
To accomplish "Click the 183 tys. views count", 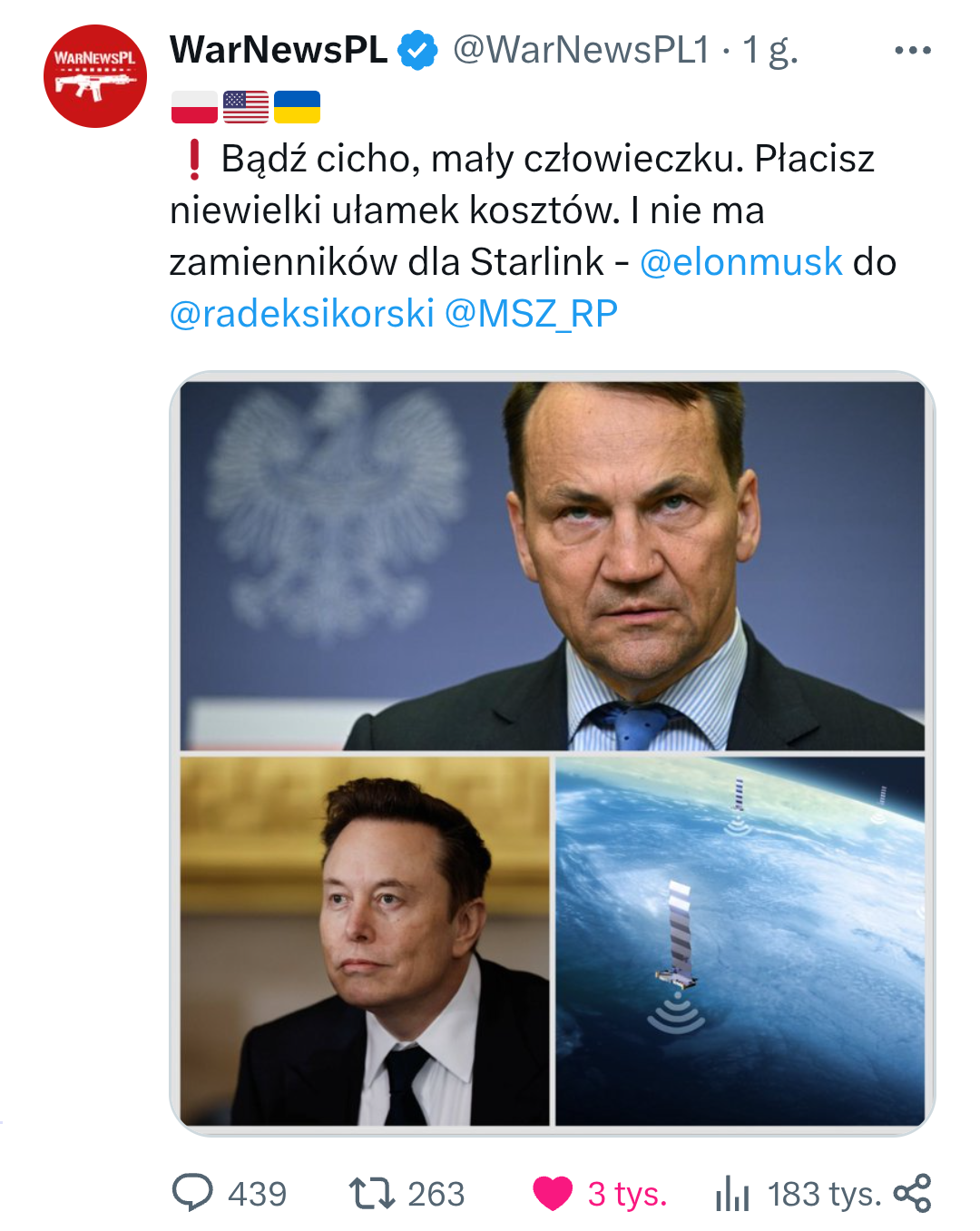I will point(824,1194).
